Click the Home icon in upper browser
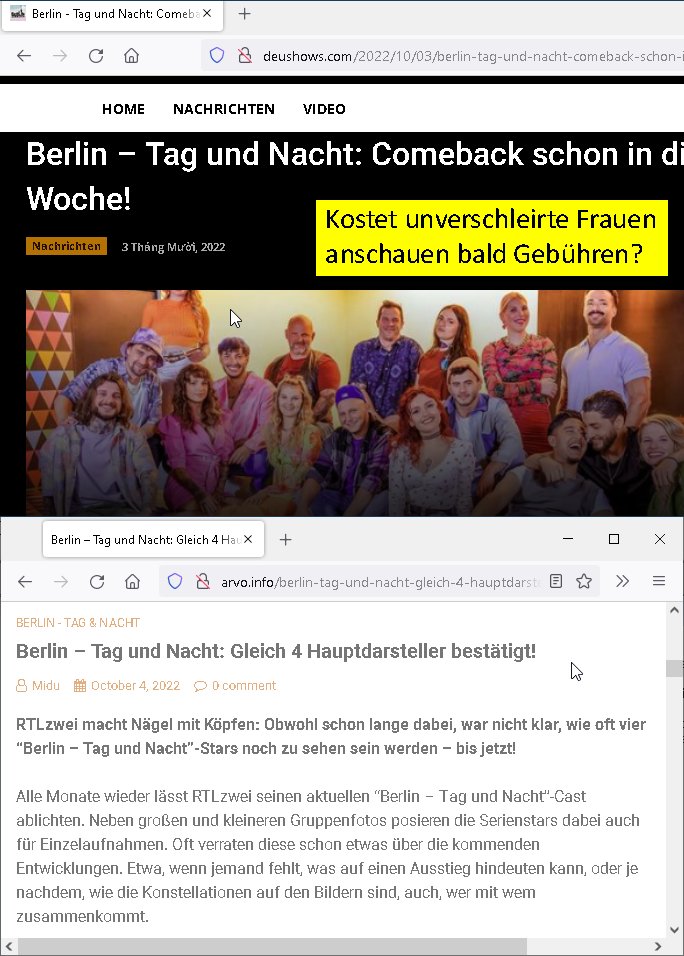The image size is (684, 956). 131,56
